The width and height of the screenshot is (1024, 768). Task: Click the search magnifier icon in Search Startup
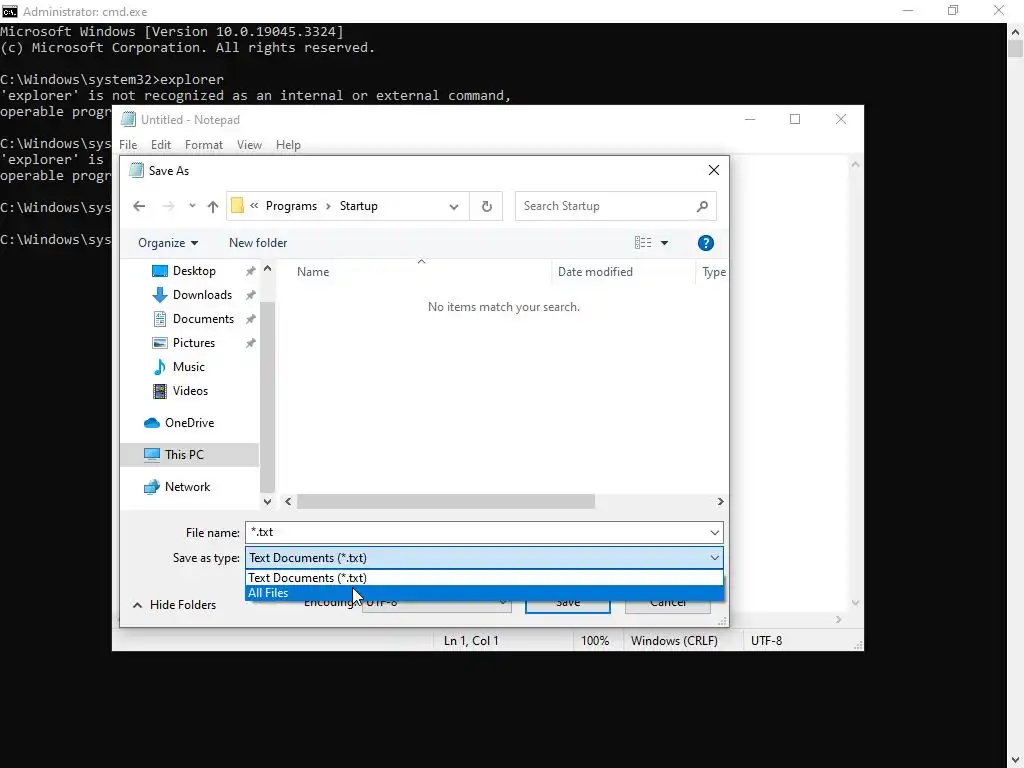click(x=702, y=206)
